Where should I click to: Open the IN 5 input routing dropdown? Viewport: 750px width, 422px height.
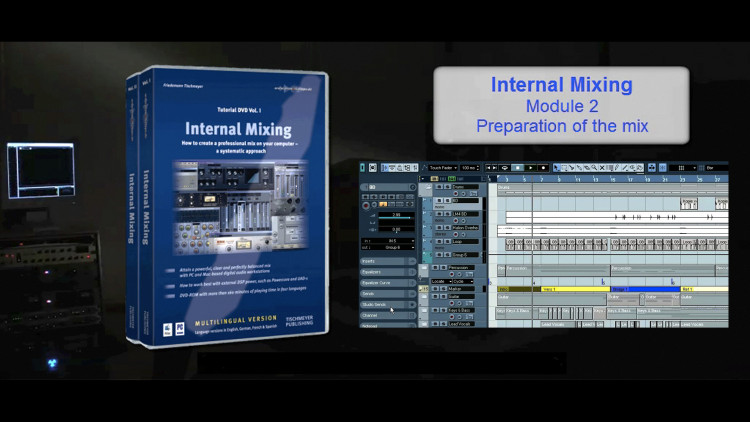coord(388,241)
